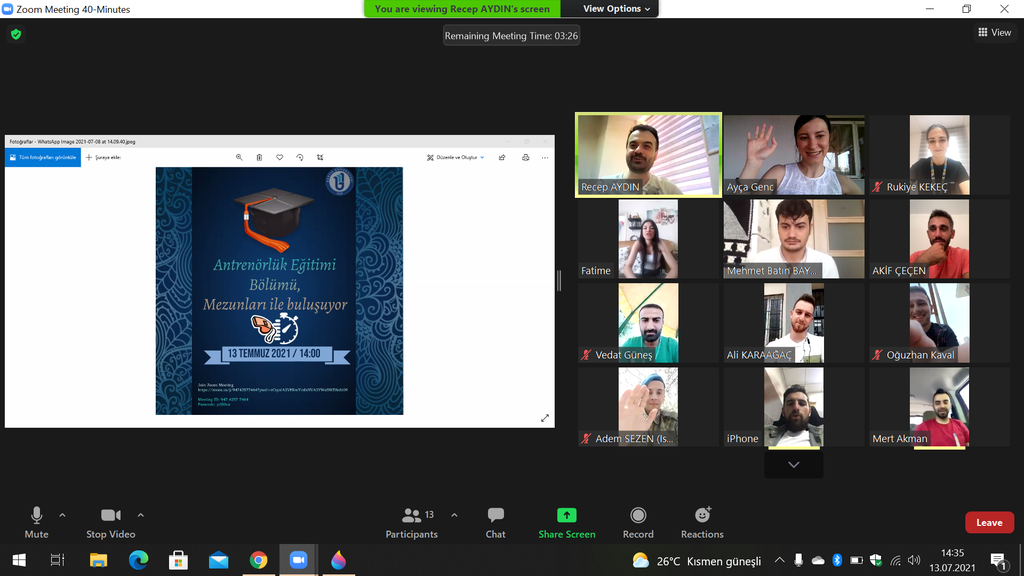Click the delete trash icon in photo viewer

point(259,157)
